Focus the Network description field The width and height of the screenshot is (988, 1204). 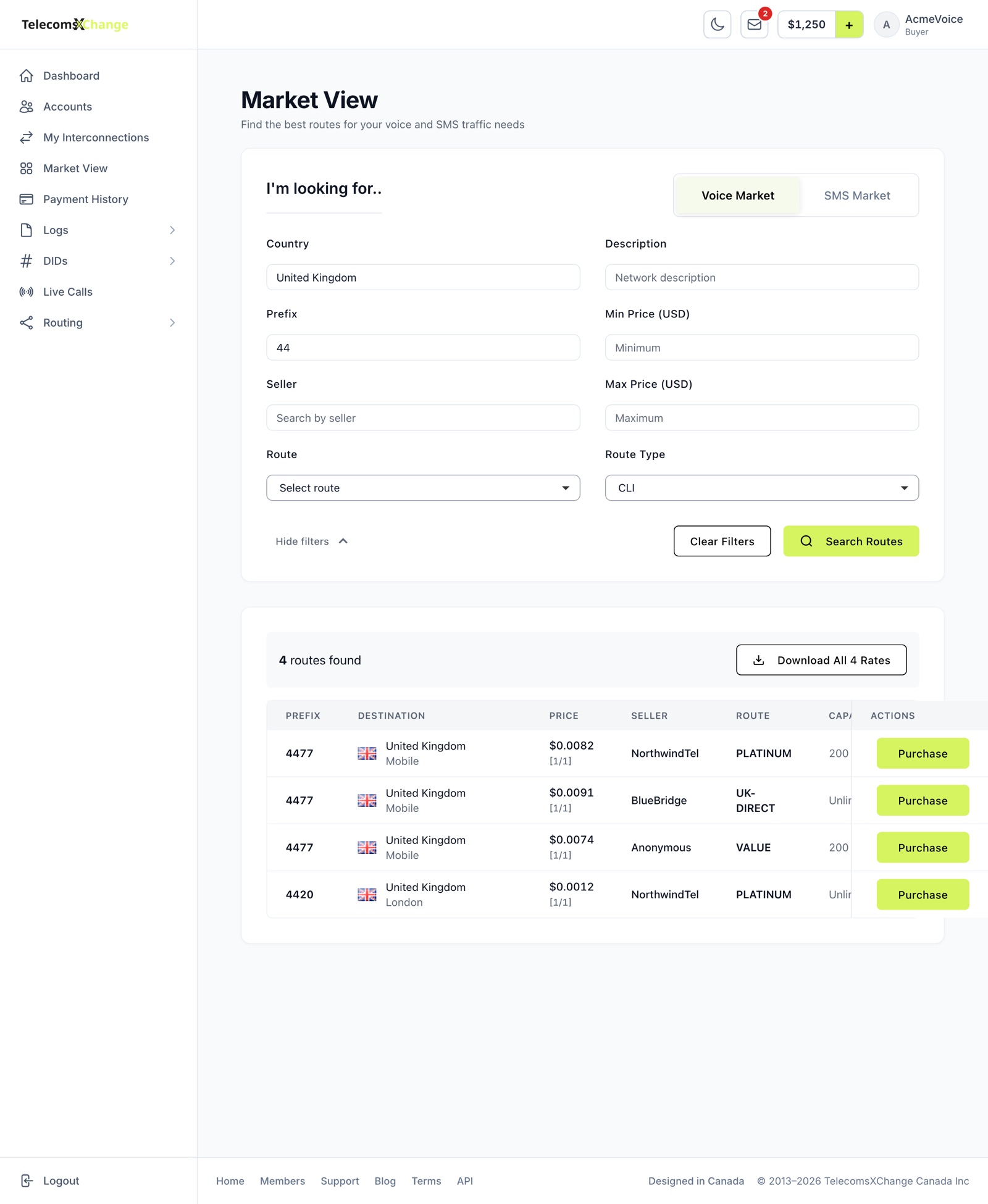pyautogui.click(x=761, y=277)
